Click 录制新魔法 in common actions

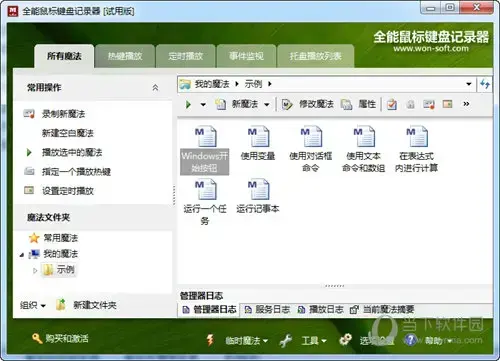tap(63, 114)
